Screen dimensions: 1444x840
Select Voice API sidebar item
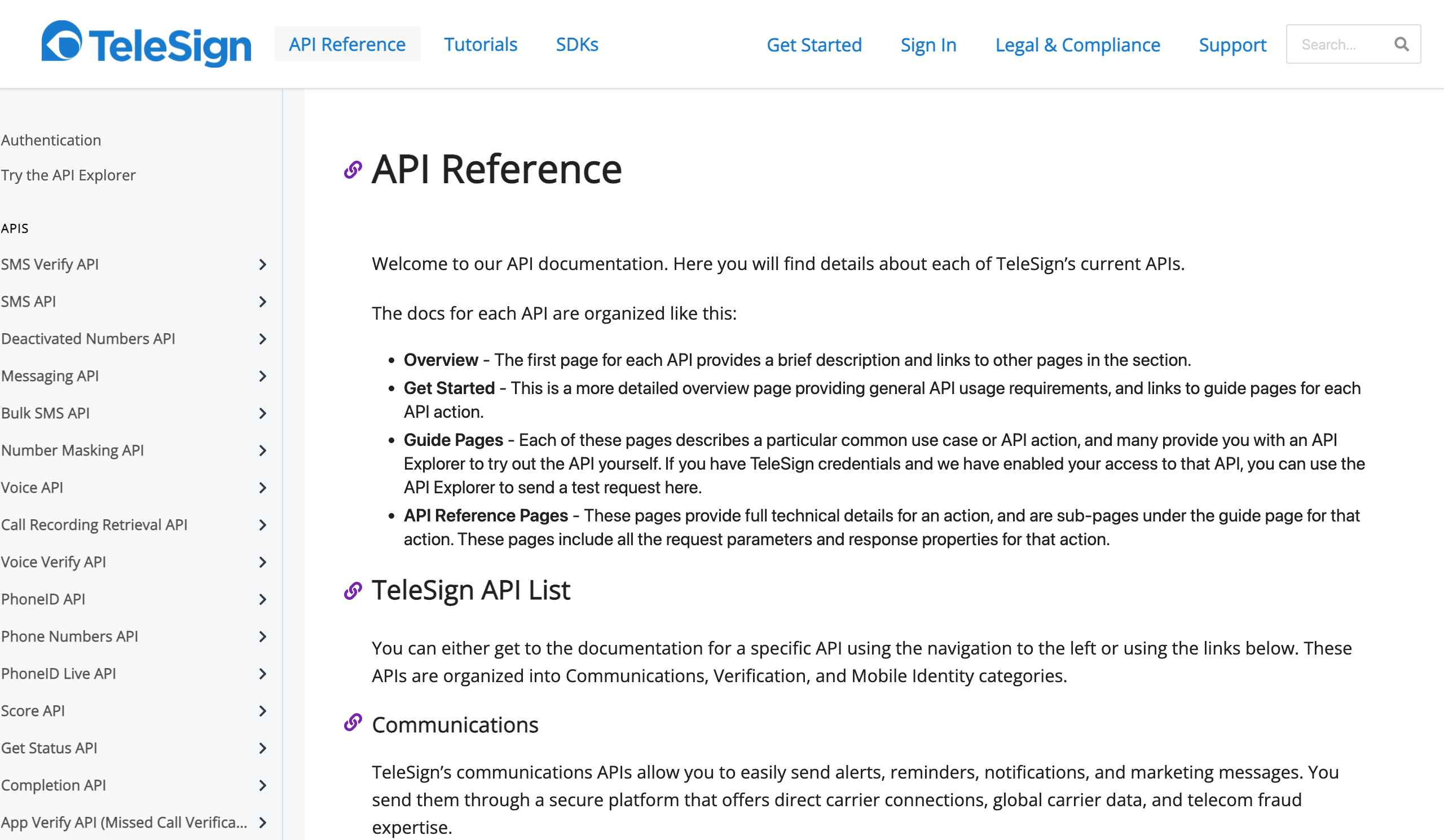click(x=32, y=488)
